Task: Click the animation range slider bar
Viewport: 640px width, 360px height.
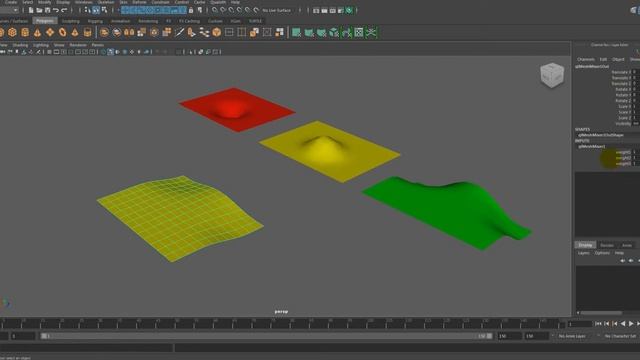Action: click(x=266, y=336)
